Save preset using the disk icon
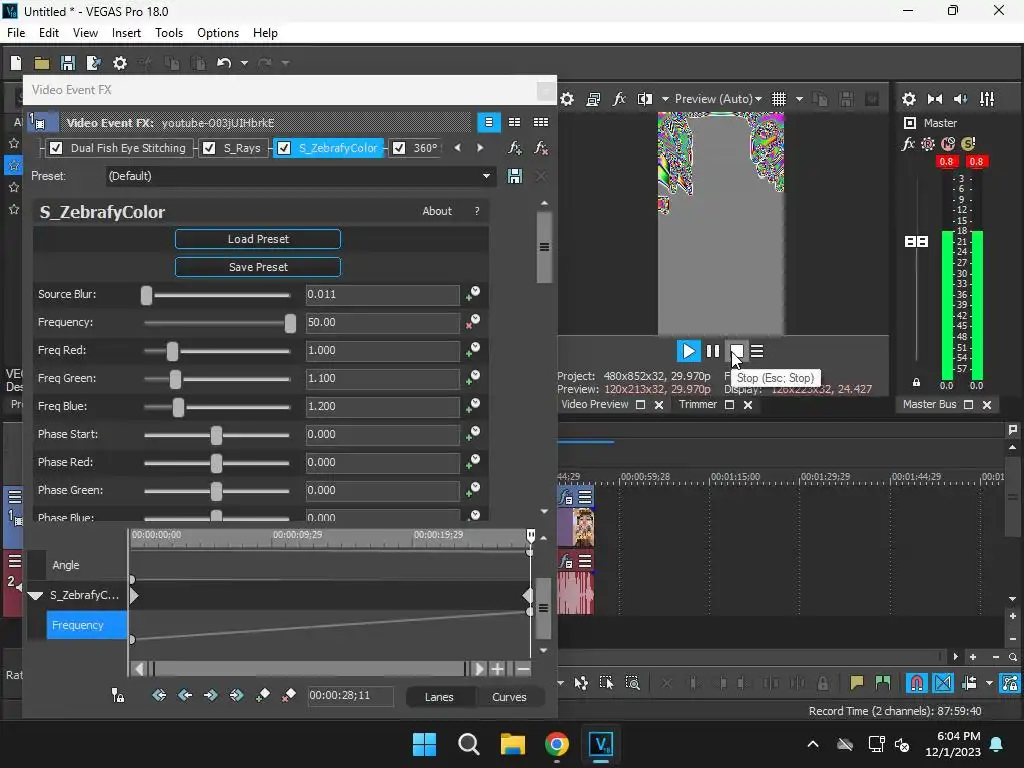 [515, 176]
